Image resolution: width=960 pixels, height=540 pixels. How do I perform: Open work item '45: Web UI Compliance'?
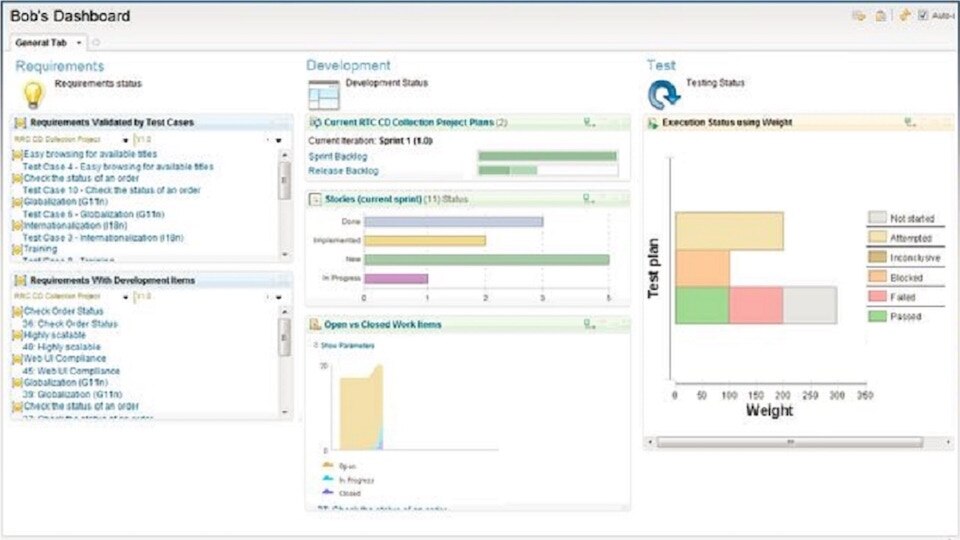[71, 371]
